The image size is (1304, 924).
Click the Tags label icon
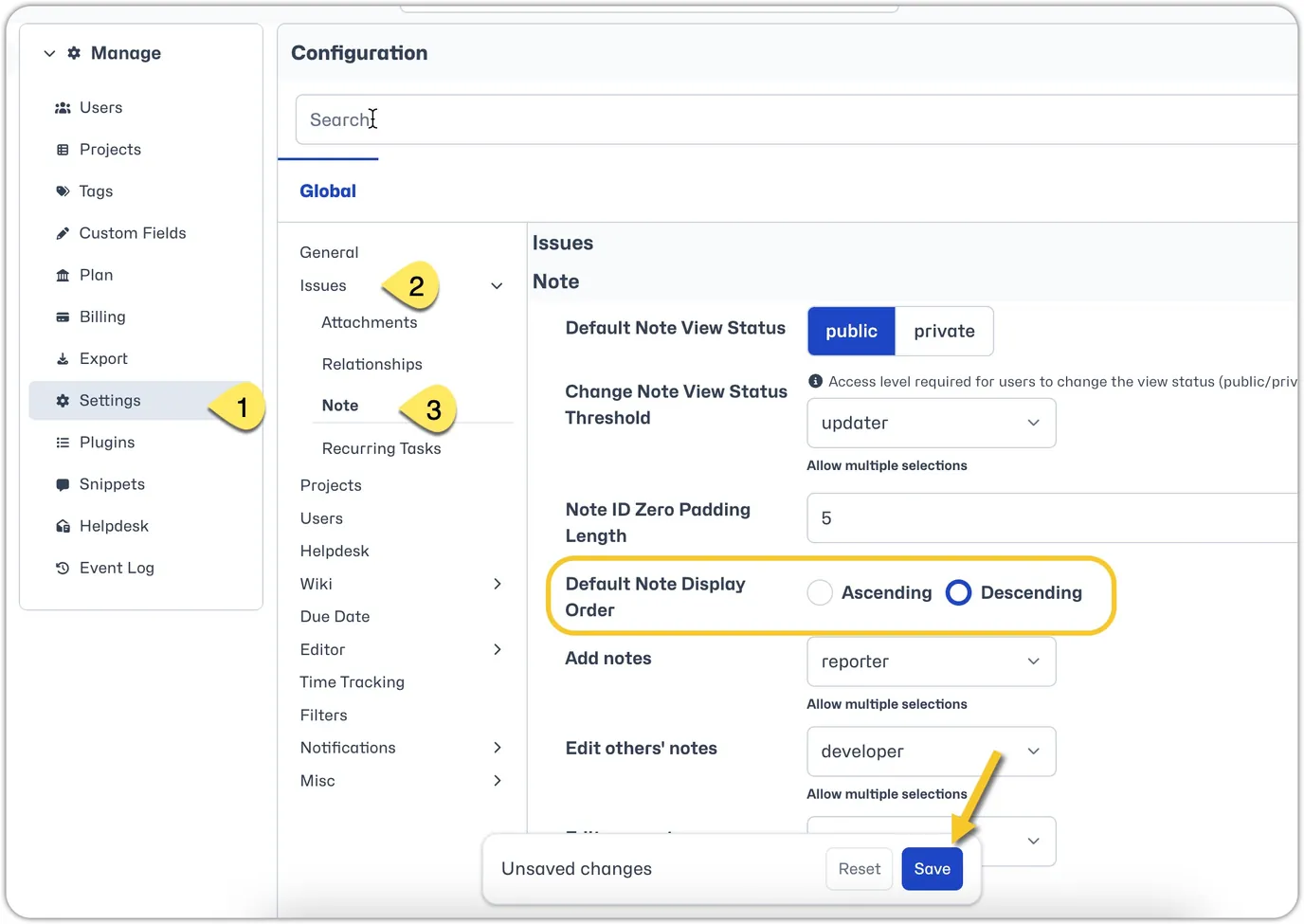tap(63, 191)
